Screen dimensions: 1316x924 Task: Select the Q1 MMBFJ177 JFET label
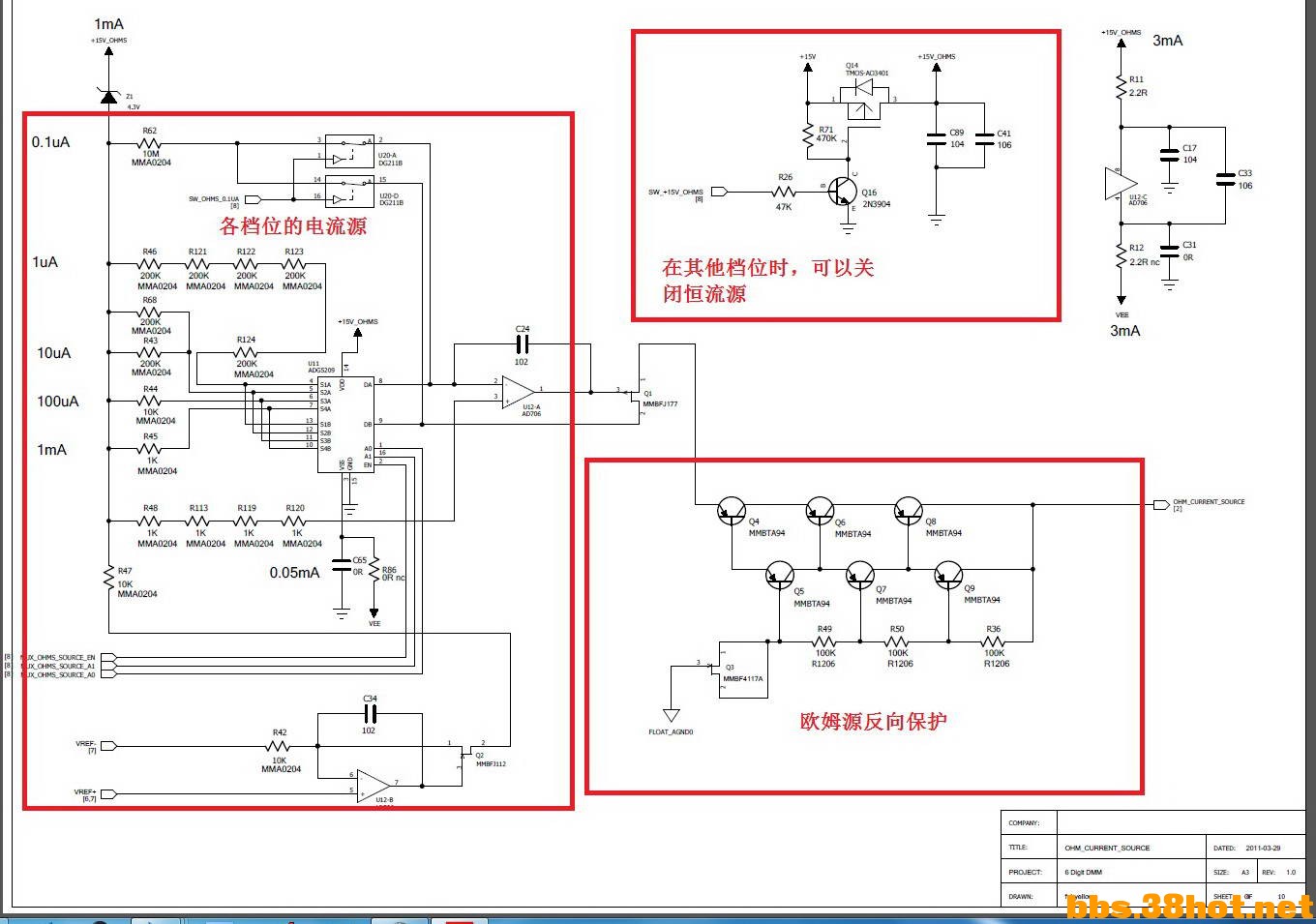pos(660,399)
